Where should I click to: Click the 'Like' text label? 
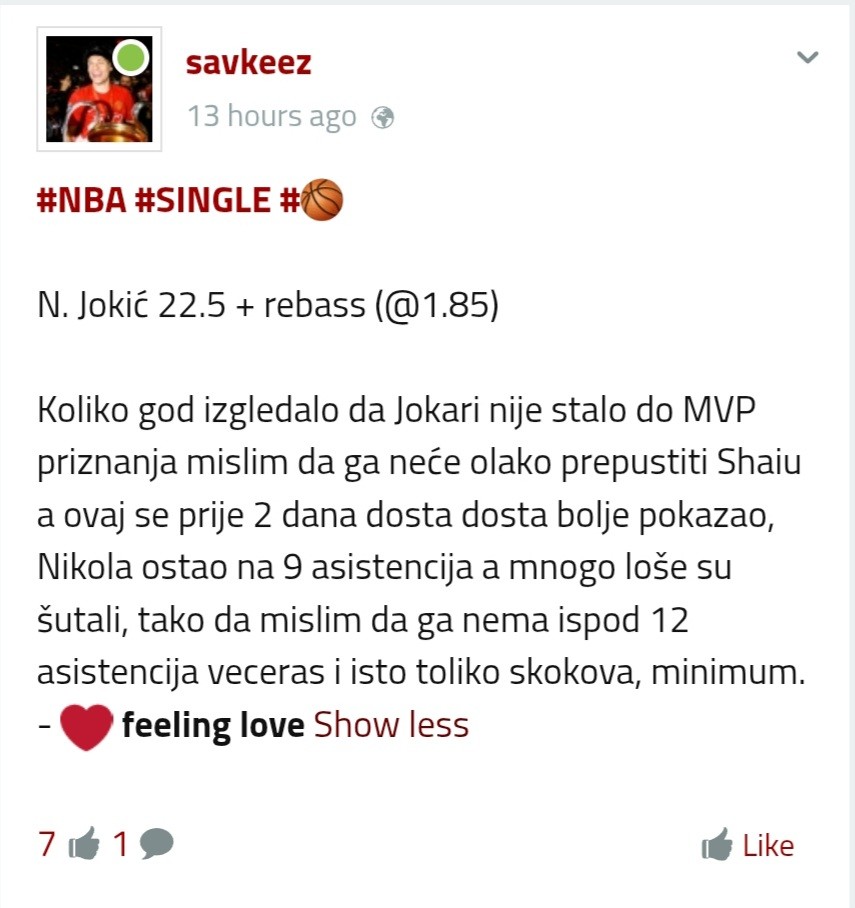[768, 845]
